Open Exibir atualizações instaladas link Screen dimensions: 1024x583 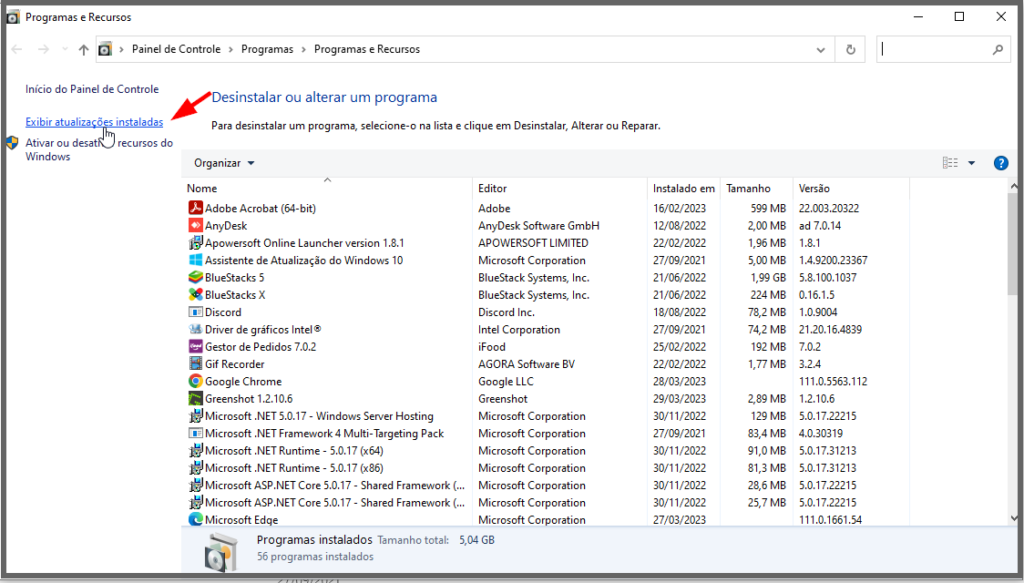(x=94, y=122)
